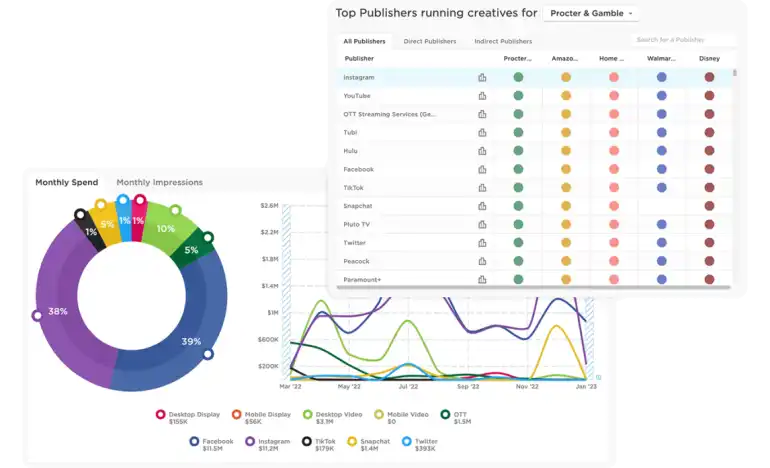This screenshot has height=468, width=770.
Task: Click the publishers table vertical scrollbar
Action: click(735, 73)
